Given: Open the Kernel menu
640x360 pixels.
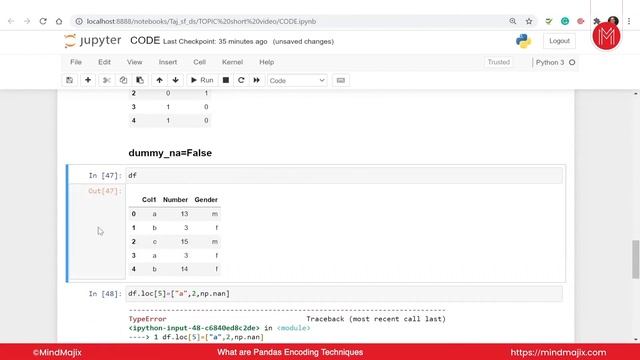Looking at the screenshot, I should pyautogui.click(x=232, y=62).
